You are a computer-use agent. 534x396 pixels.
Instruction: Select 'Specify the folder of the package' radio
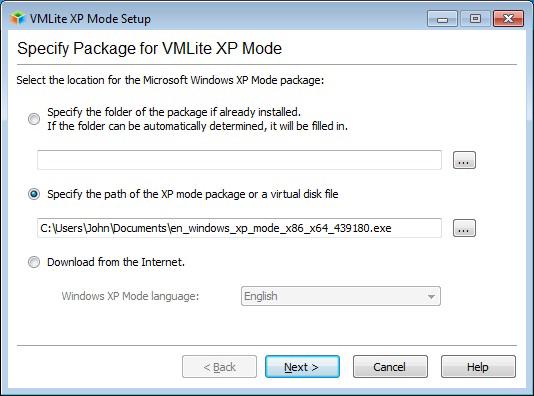click(x=34, y=119)
